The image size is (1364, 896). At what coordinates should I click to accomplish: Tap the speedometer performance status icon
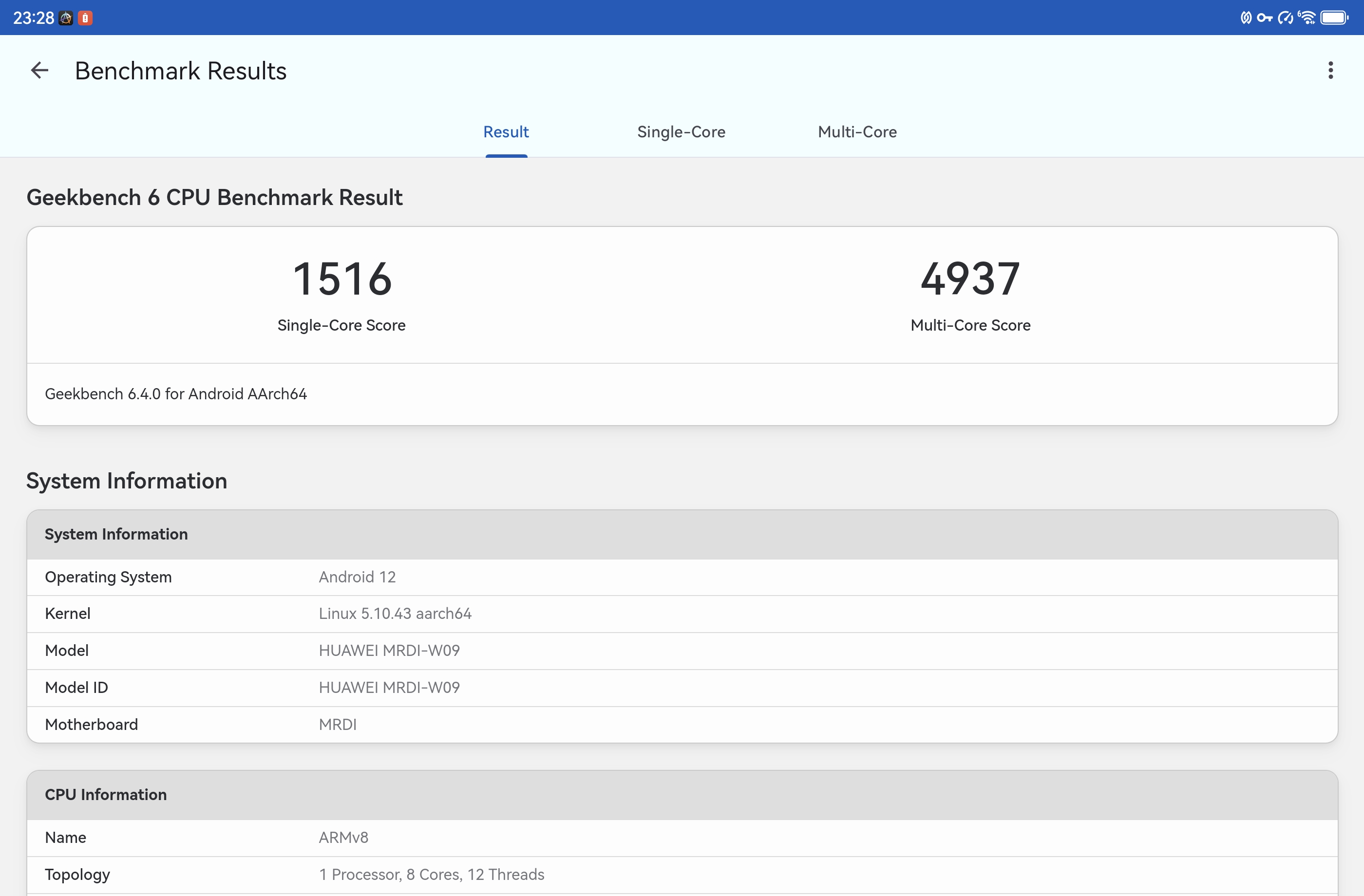click(1286, 18)
